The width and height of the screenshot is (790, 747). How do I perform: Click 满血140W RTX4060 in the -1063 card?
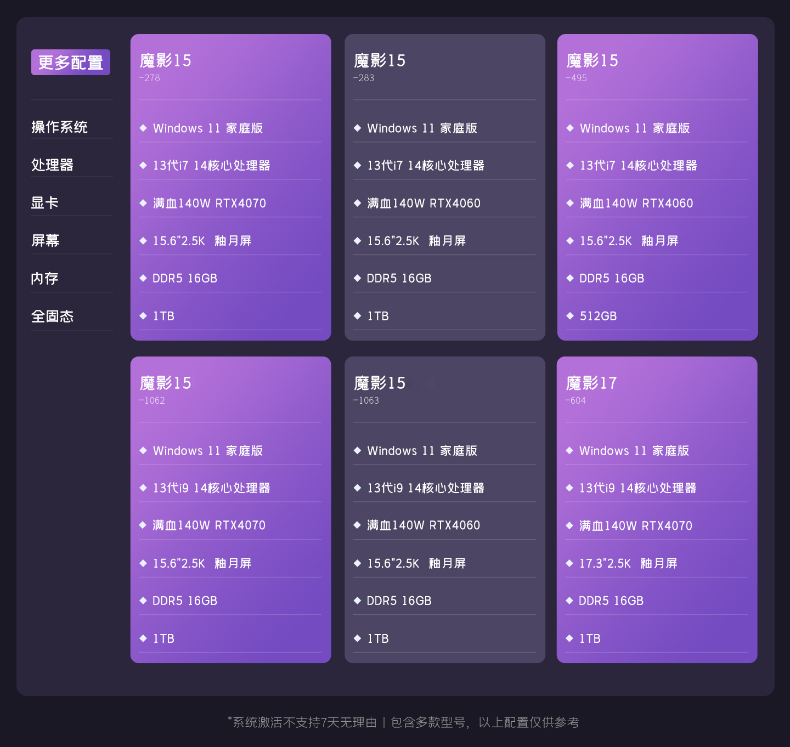point(424,525)
